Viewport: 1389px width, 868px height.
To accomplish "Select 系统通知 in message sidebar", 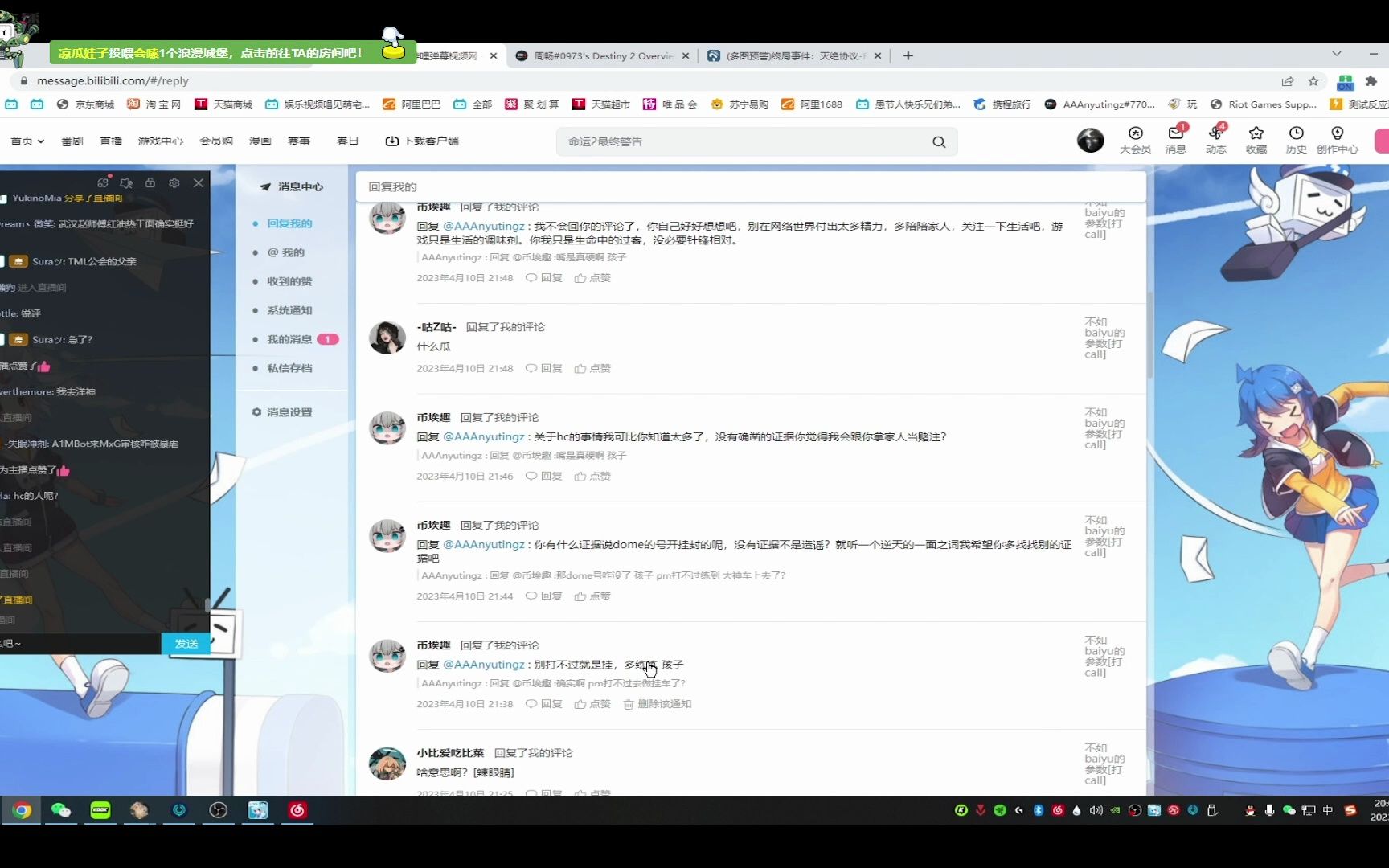I will [289, 310].
